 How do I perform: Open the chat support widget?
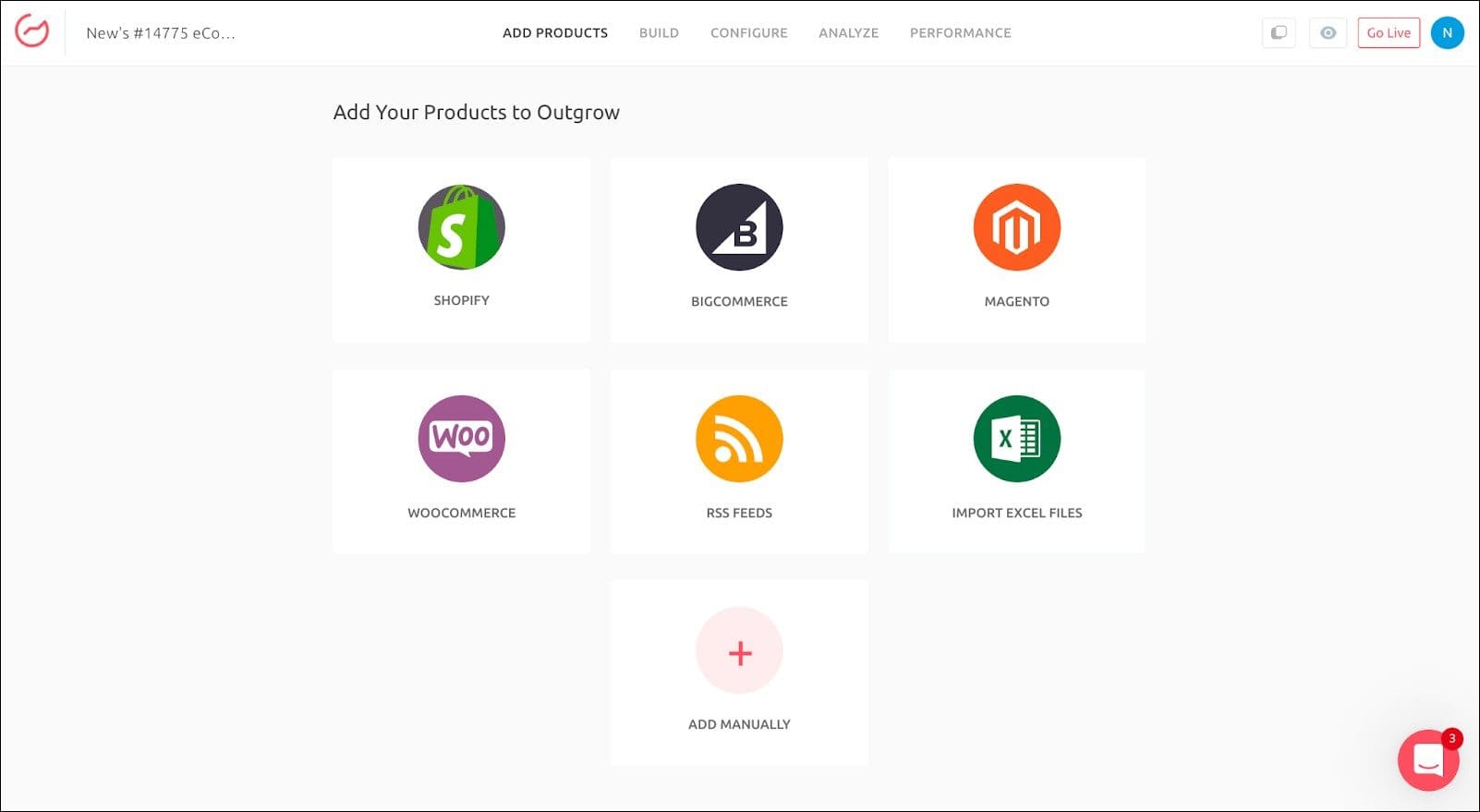[x=1427, y=760]
